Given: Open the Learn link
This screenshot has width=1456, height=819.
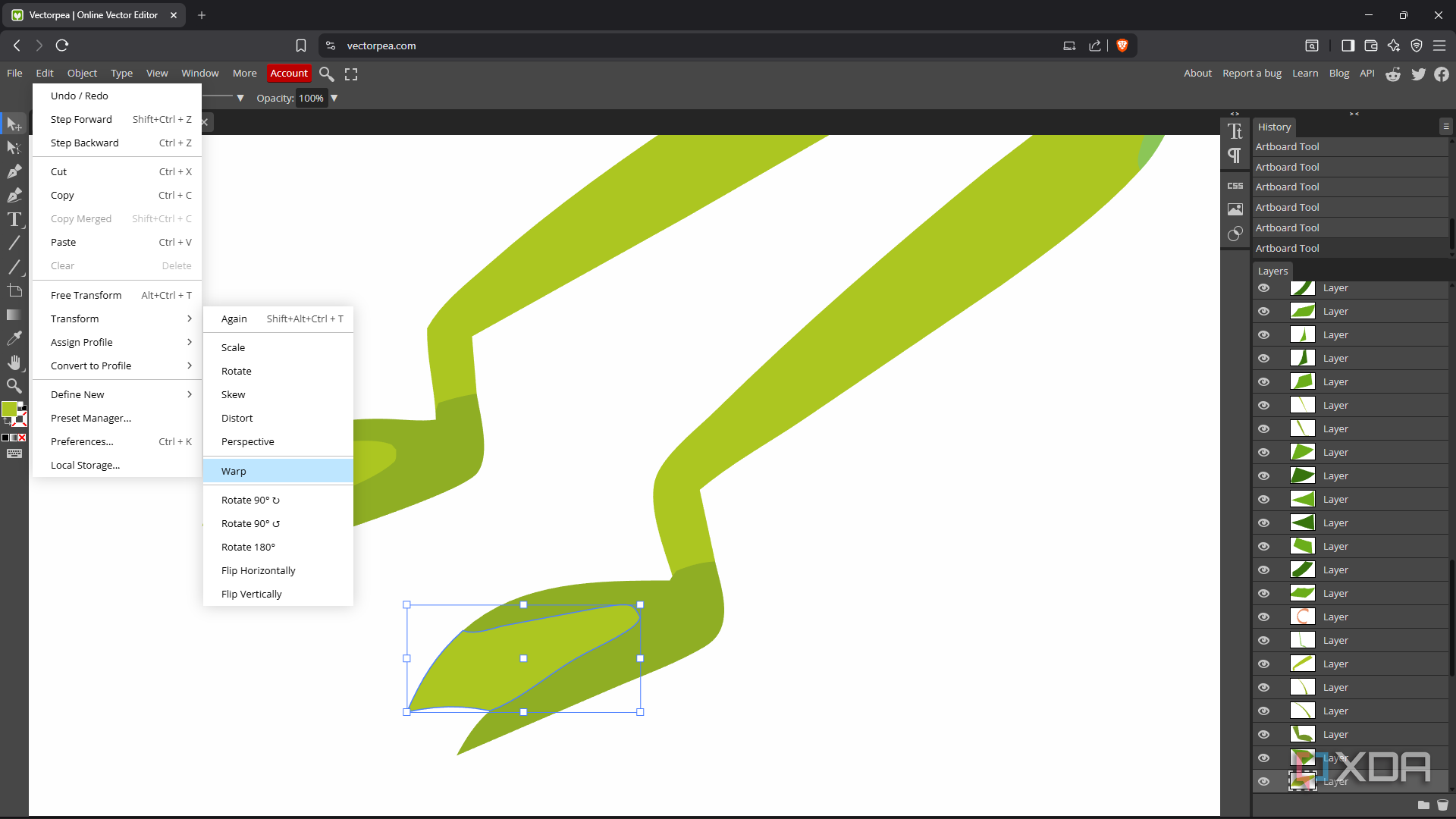Looking at the screenshot, I should (x=1305, y=73).
